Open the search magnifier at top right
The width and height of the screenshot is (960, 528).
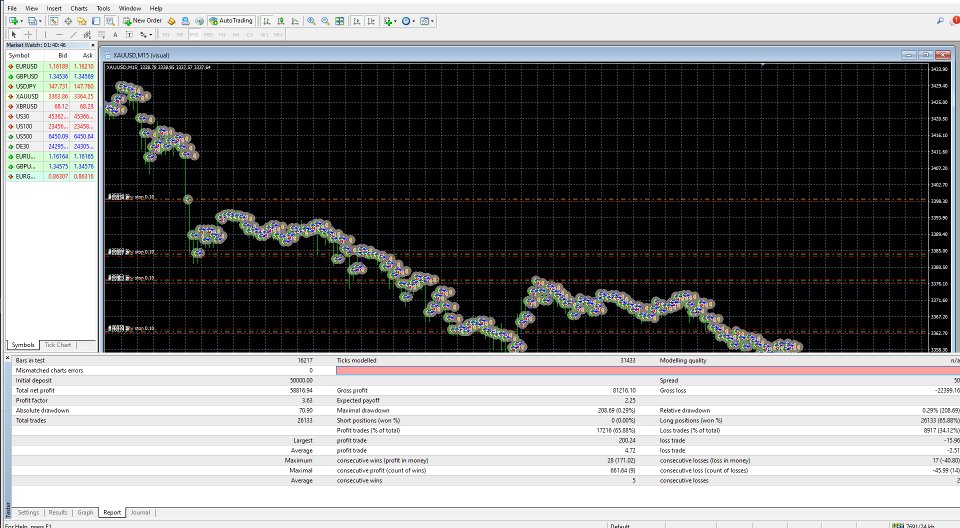(940, 21)
